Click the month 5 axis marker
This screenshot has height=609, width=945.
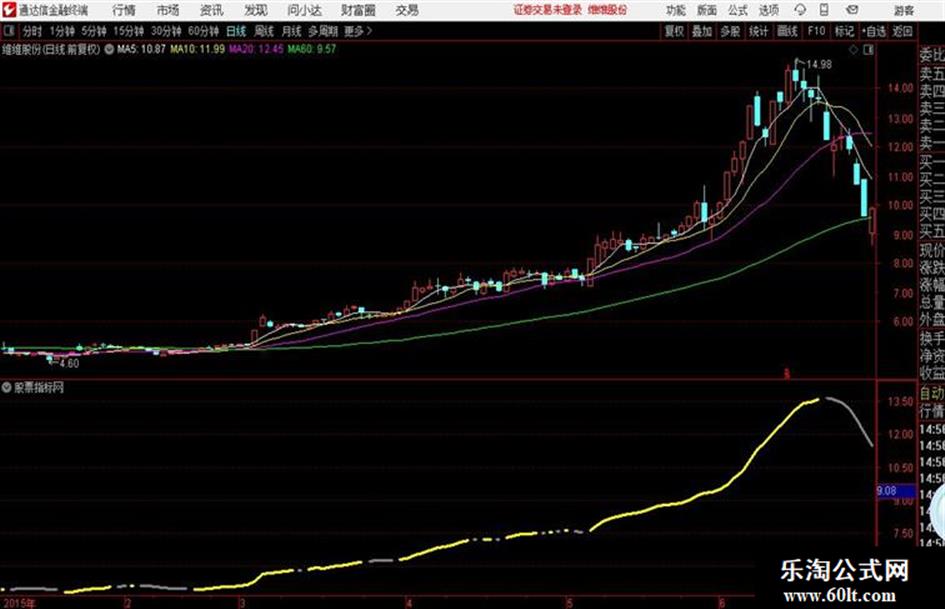[x=569, y=603]
